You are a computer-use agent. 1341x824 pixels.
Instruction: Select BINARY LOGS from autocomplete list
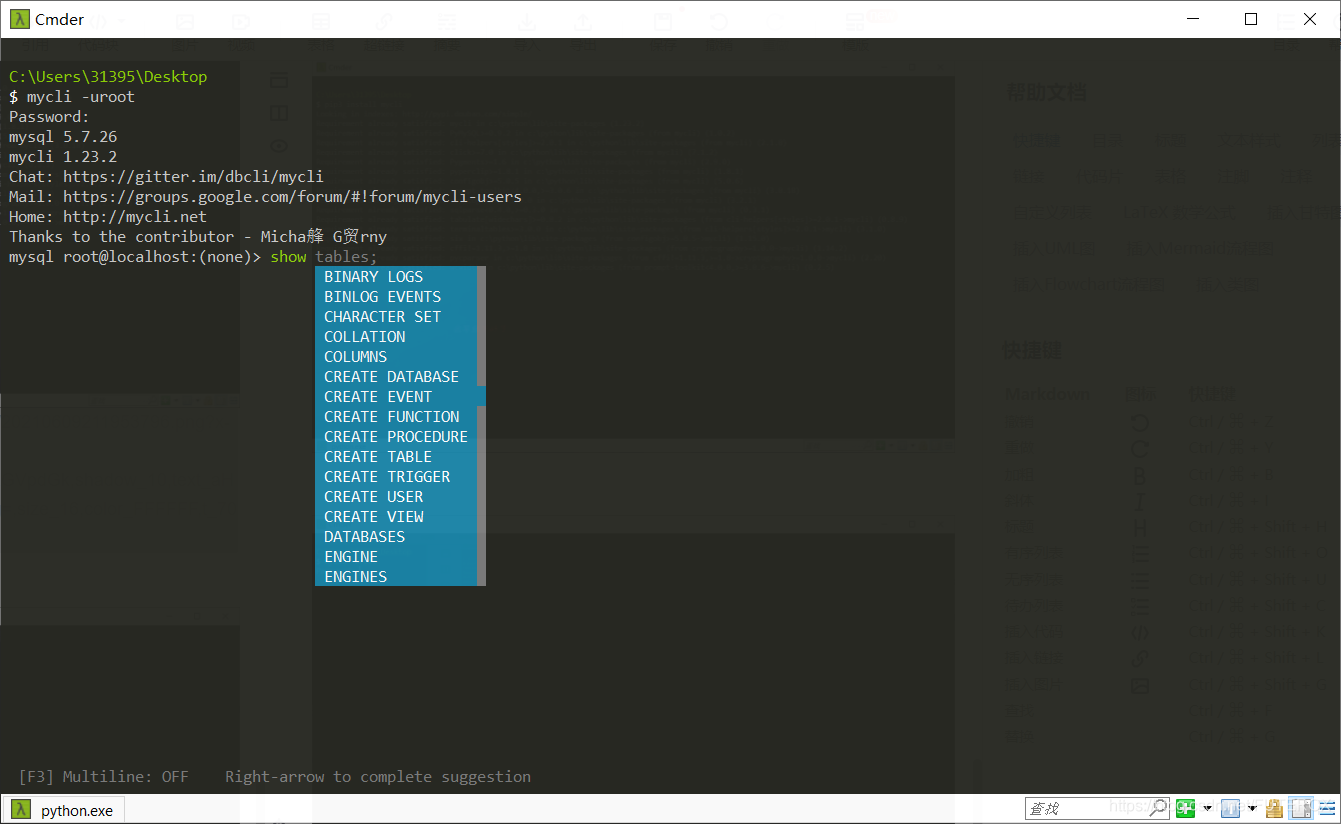396,276
